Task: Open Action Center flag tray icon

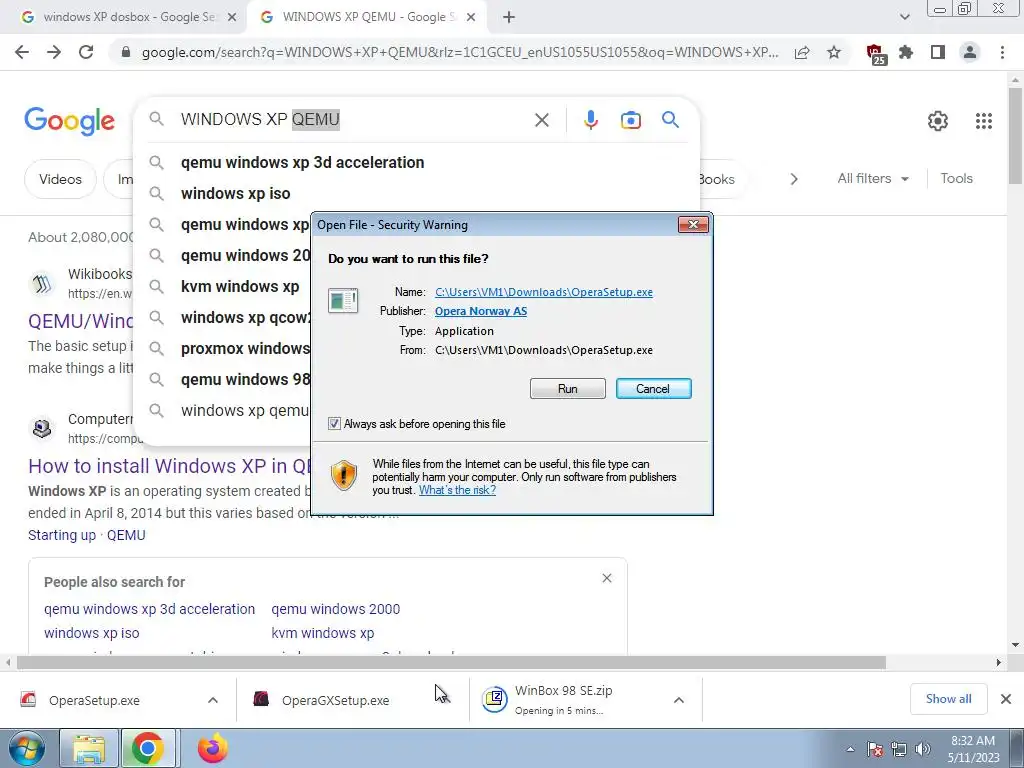Action: click(875, 749)
